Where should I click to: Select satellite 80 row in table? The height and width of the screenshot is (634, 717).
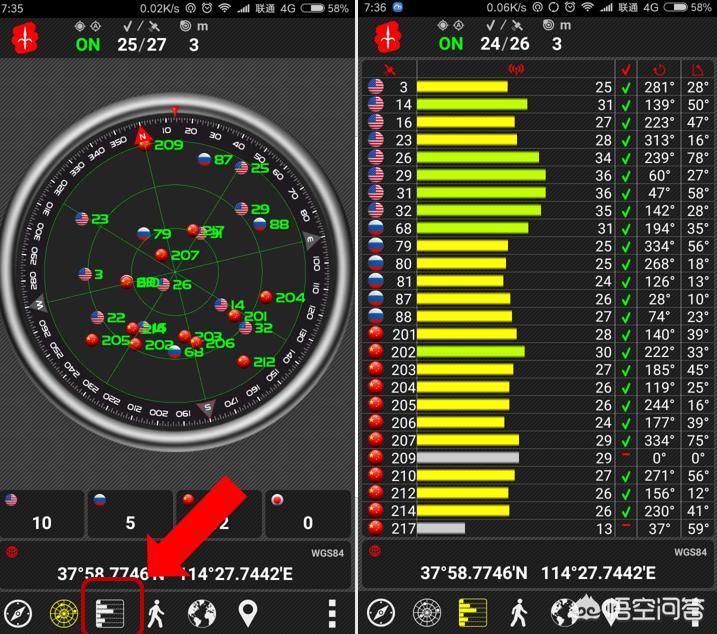[538, 264]
